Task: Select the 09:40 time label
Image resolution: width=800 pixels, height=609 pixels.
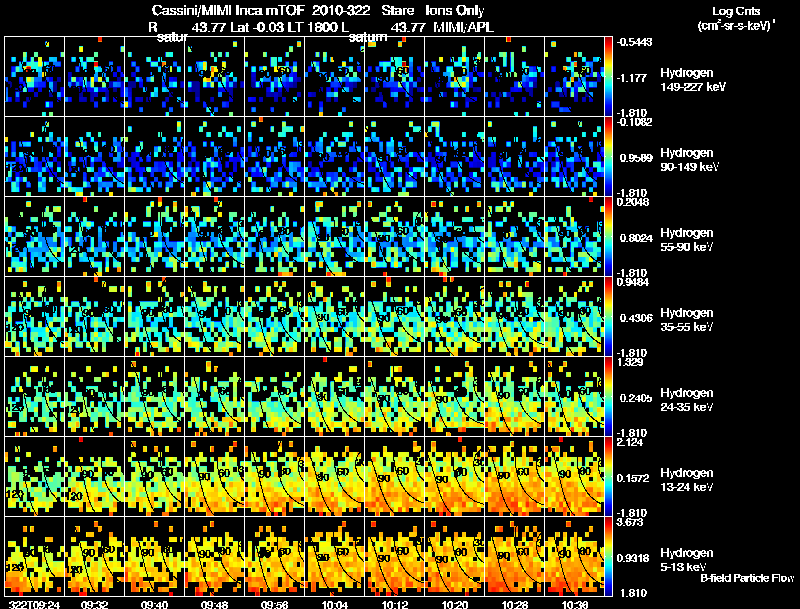Action: click(155, 605)
